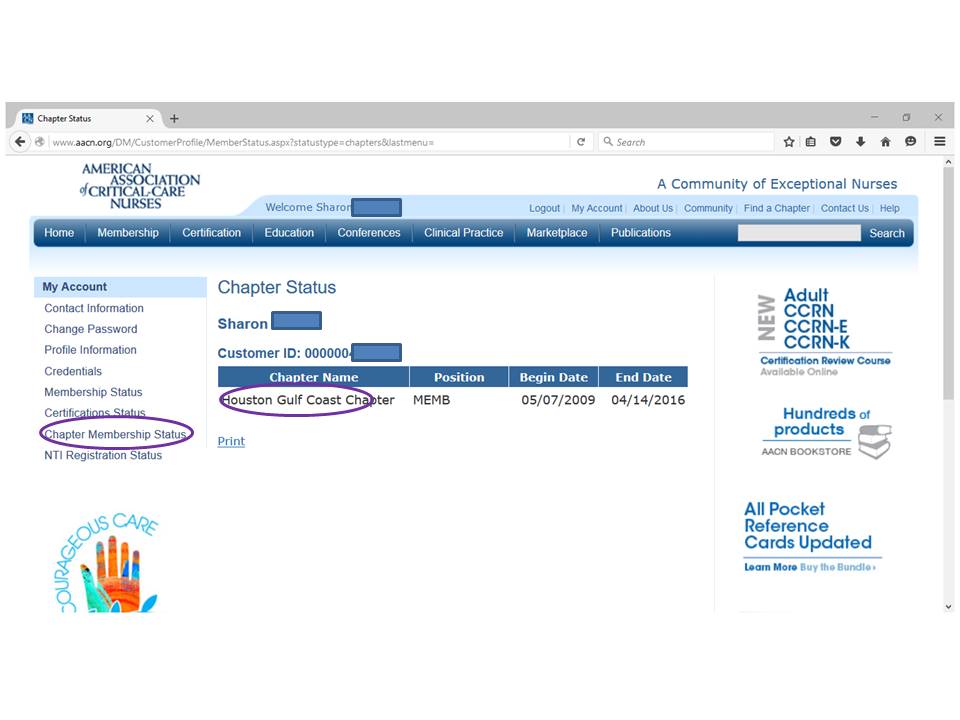This screenshot has height=720, width=960.
Task: Open Change Password in sidebar
Action: click(91, 329)
